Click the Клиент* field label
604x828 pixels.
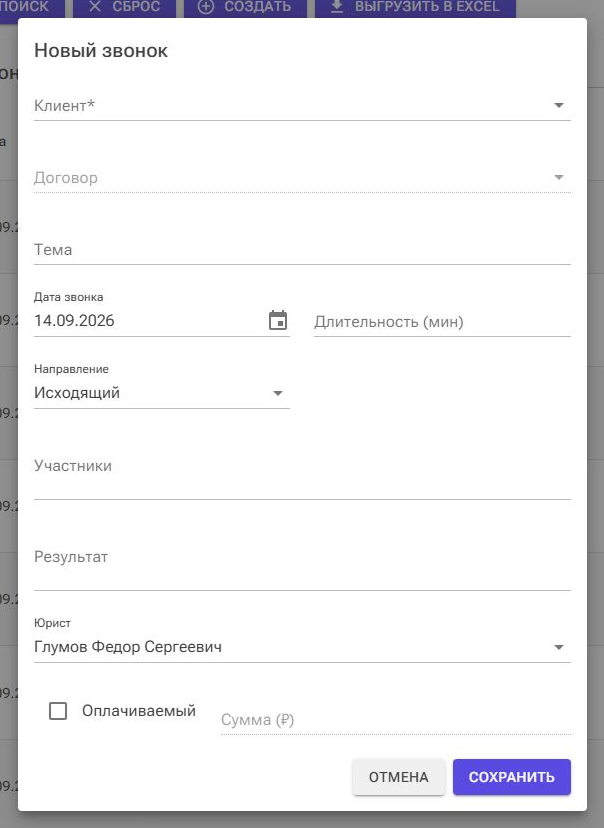click(x=64, y=105)
